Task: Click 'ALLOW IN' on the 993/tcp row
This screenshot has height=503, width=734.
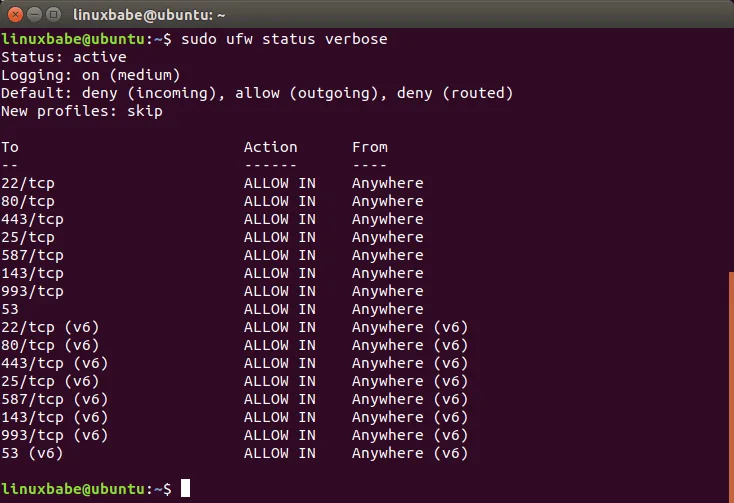Action: tap(279, 291)
